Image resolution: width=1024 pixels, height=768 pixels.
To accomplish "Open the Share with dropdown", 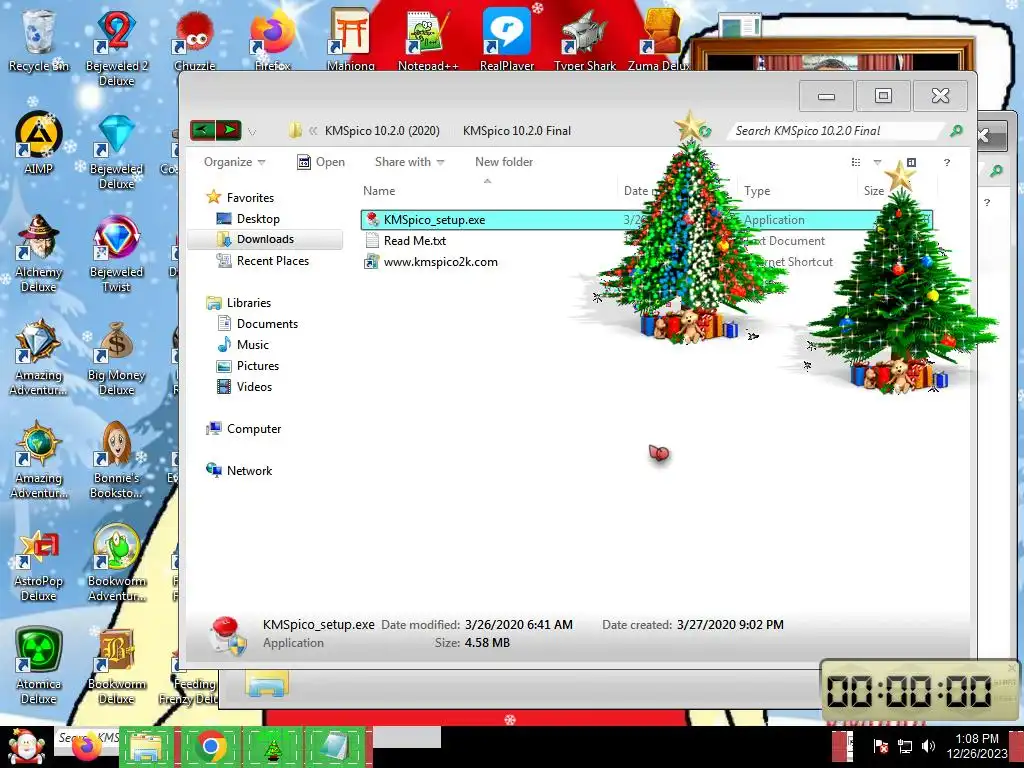I will tap(409, 162).
